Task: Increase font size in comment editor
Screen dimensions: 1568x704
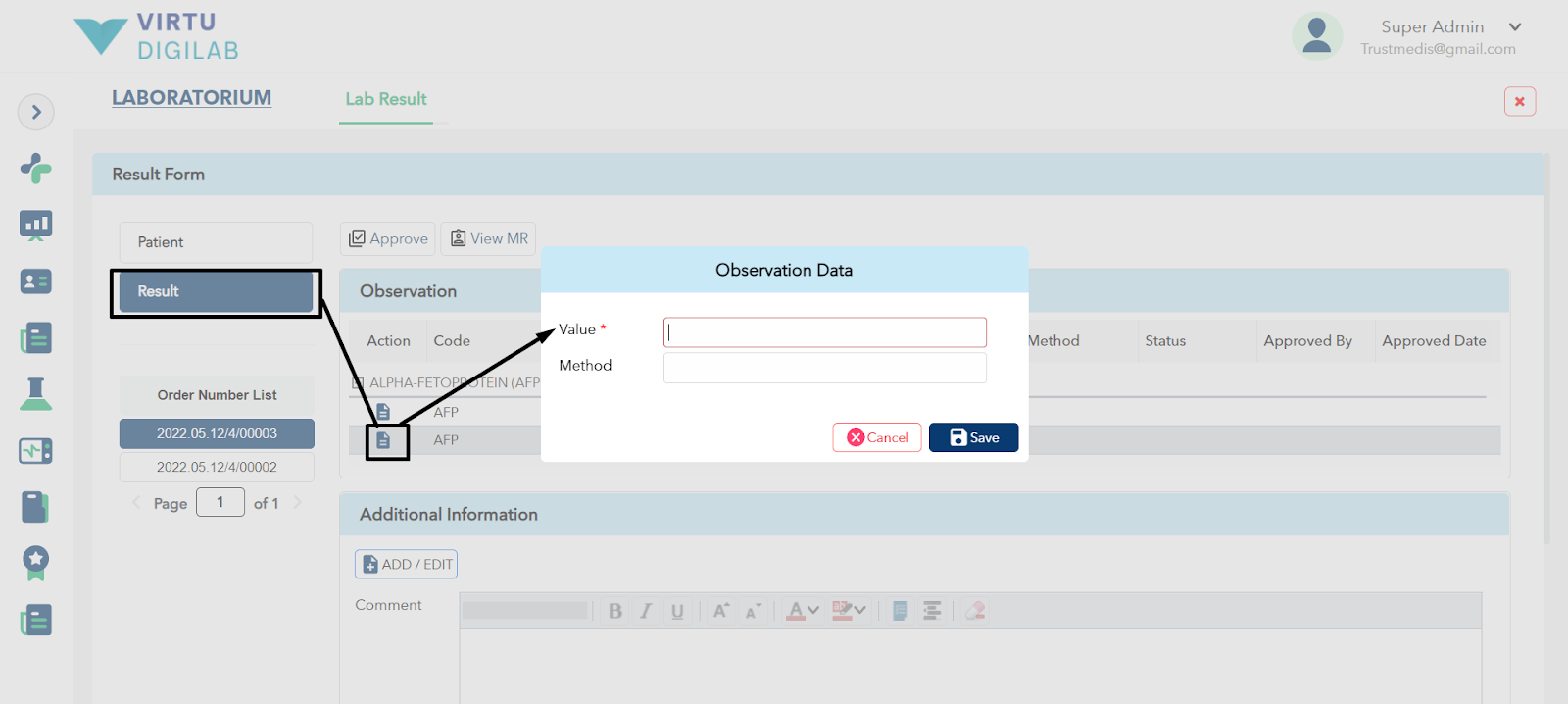Action: 720,611
